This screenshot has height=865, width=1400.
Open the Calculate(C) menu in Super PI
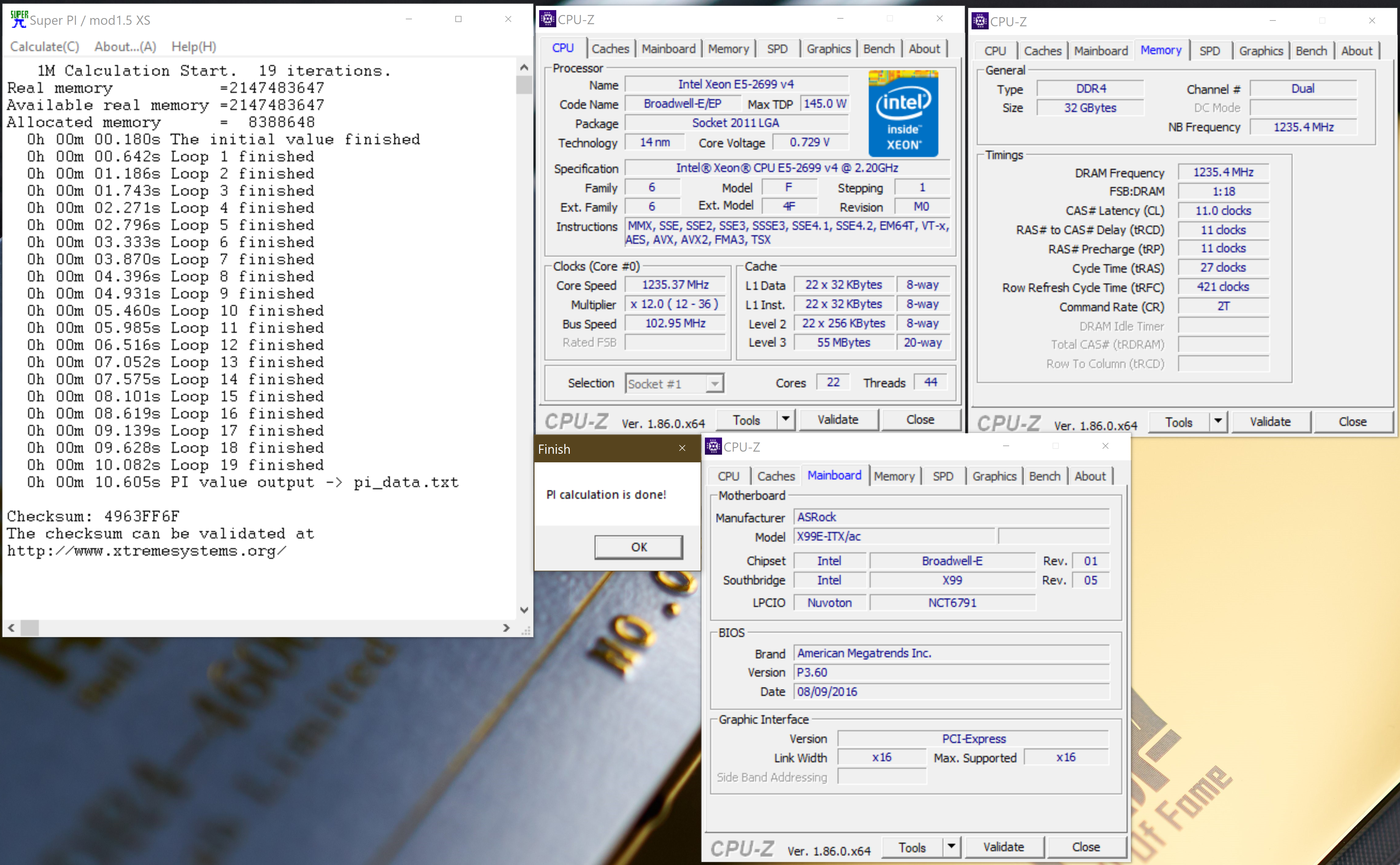[x=45, y=46]
